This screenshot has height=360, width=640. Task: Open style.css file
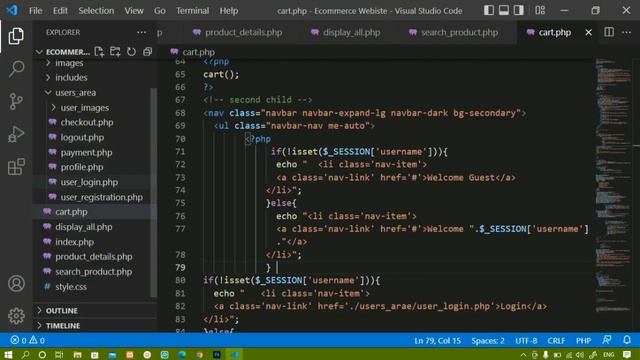point(71,287)
